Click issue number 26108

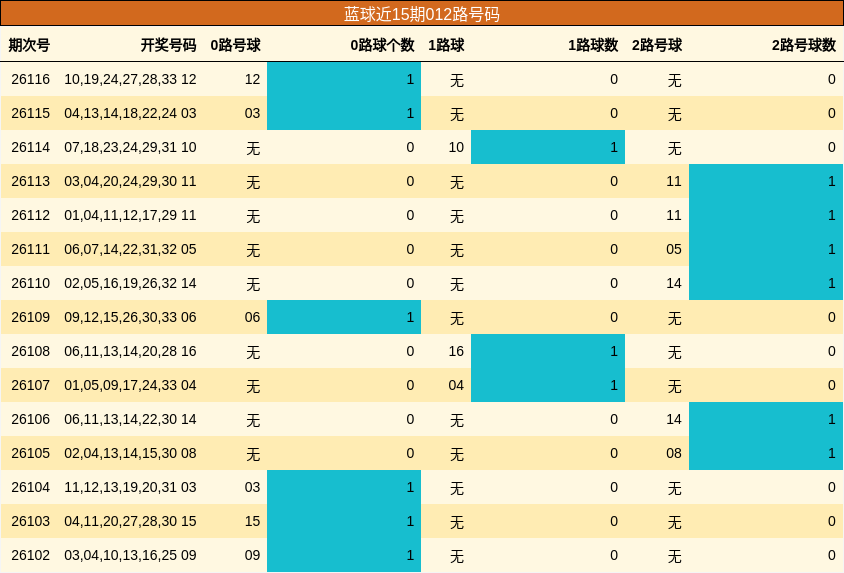31,351
